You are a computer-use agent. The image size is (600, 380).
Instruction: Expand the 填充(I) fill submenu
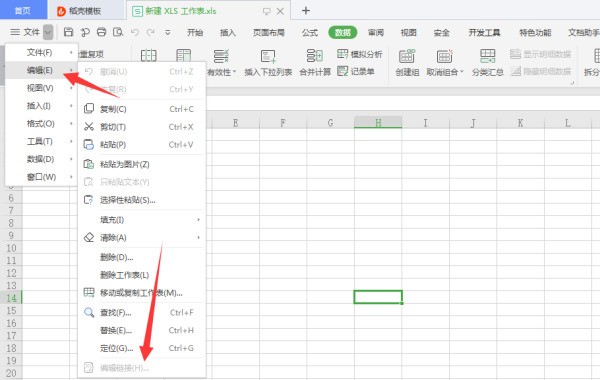coord(142,220)
